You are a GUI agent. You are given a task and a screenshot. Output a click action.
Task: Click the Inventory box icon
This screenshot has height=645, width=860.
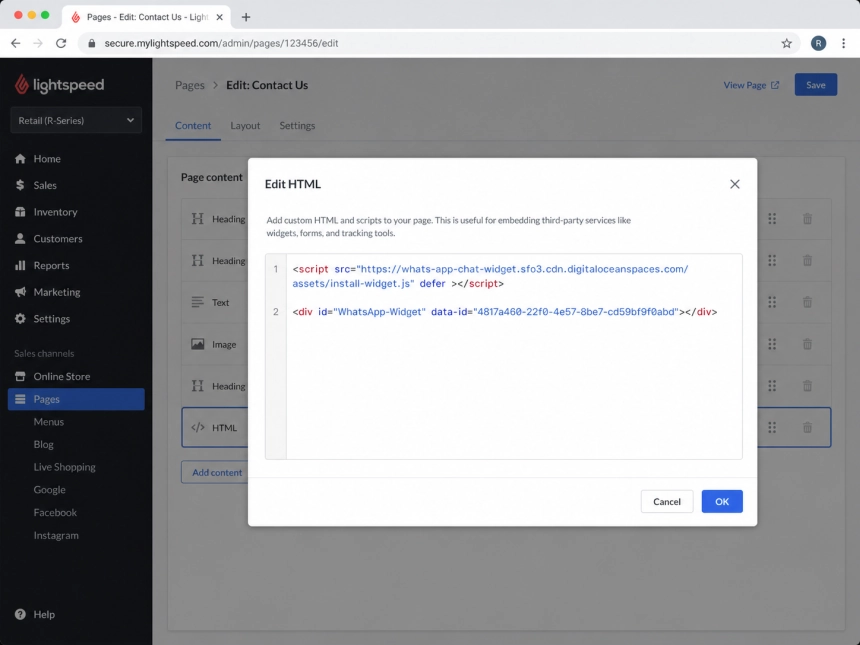click(20, 212)
